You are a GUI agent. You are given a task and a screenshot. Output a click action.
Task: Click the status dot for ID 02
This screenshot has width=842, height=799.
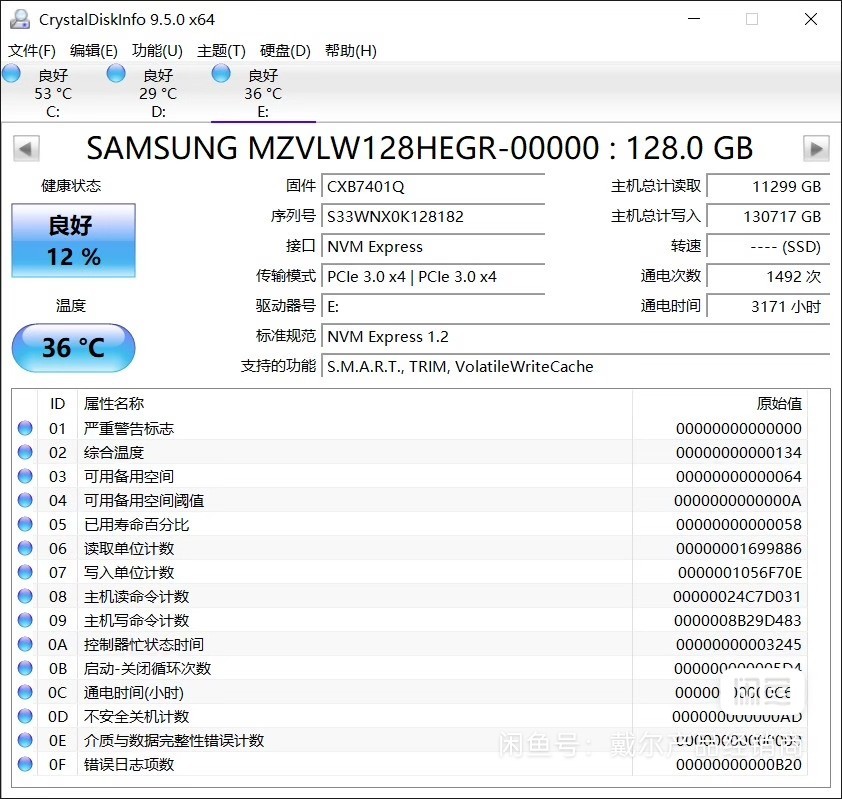25,452
